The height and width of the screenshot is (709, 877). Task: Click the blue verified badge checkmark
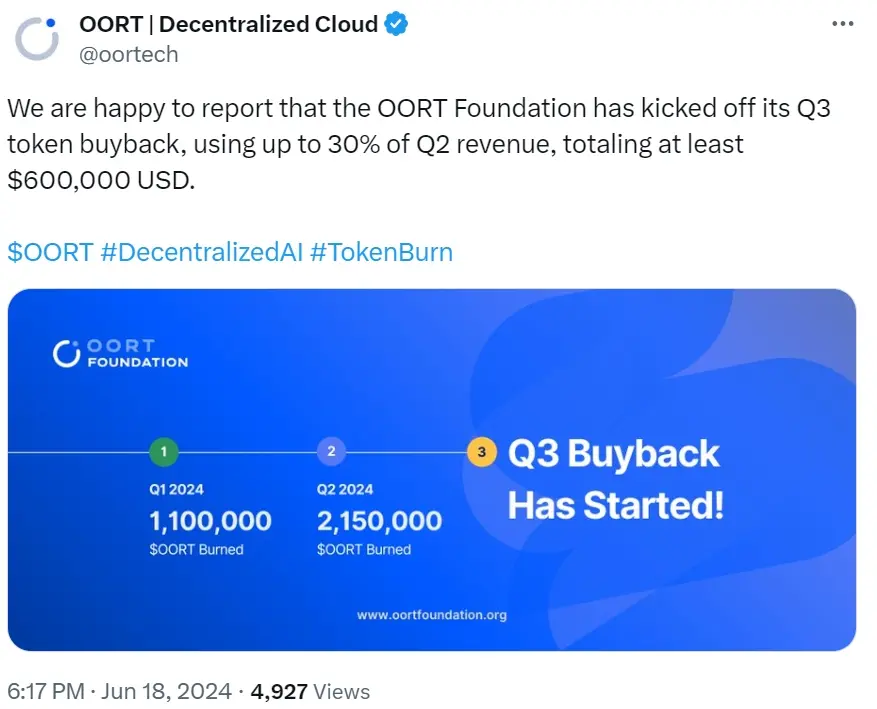tap(394, 23)
